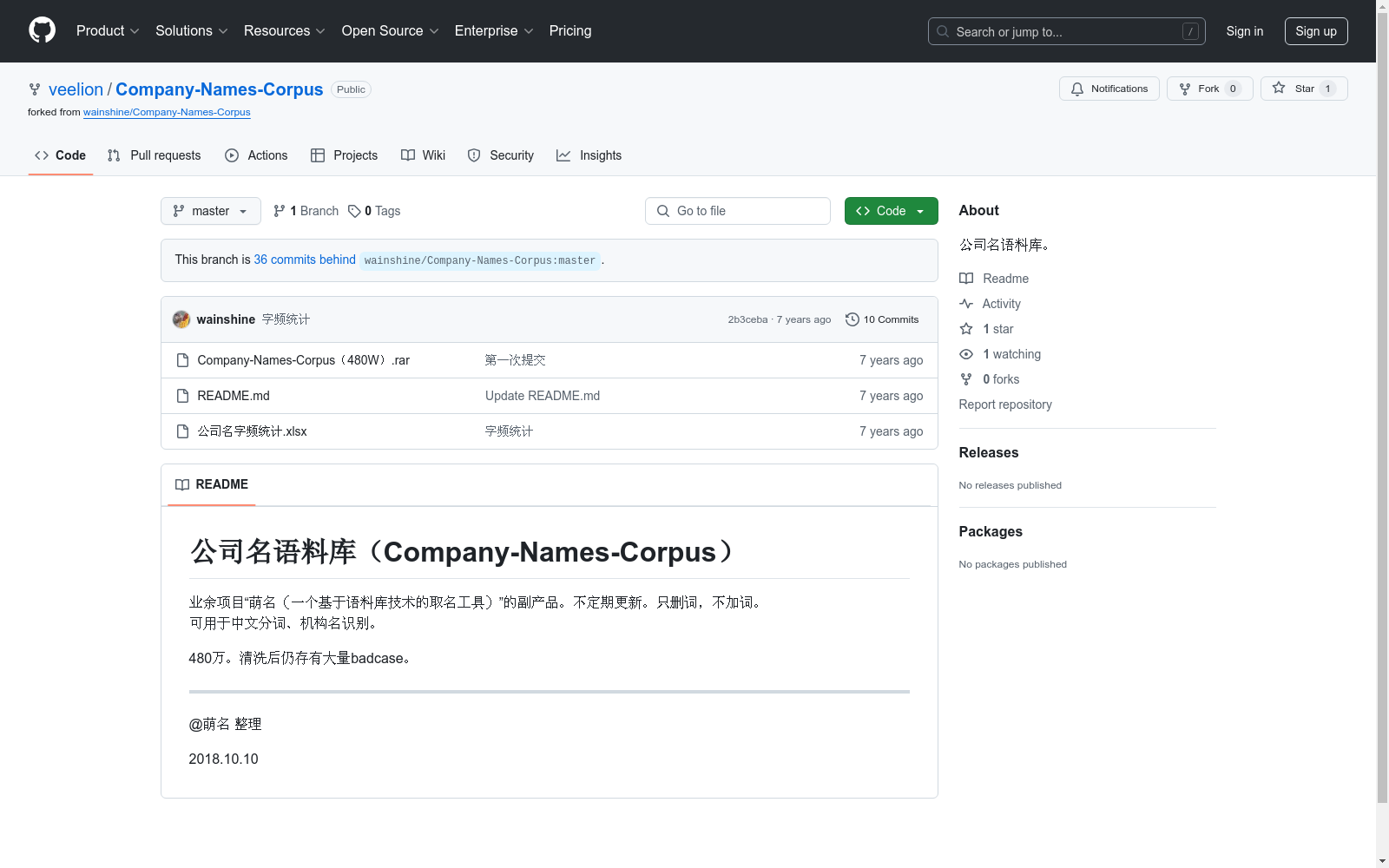Open Readme link in About sidebar
The width and height of the screenshot is (1389, 868).
[x=994, y=279]
